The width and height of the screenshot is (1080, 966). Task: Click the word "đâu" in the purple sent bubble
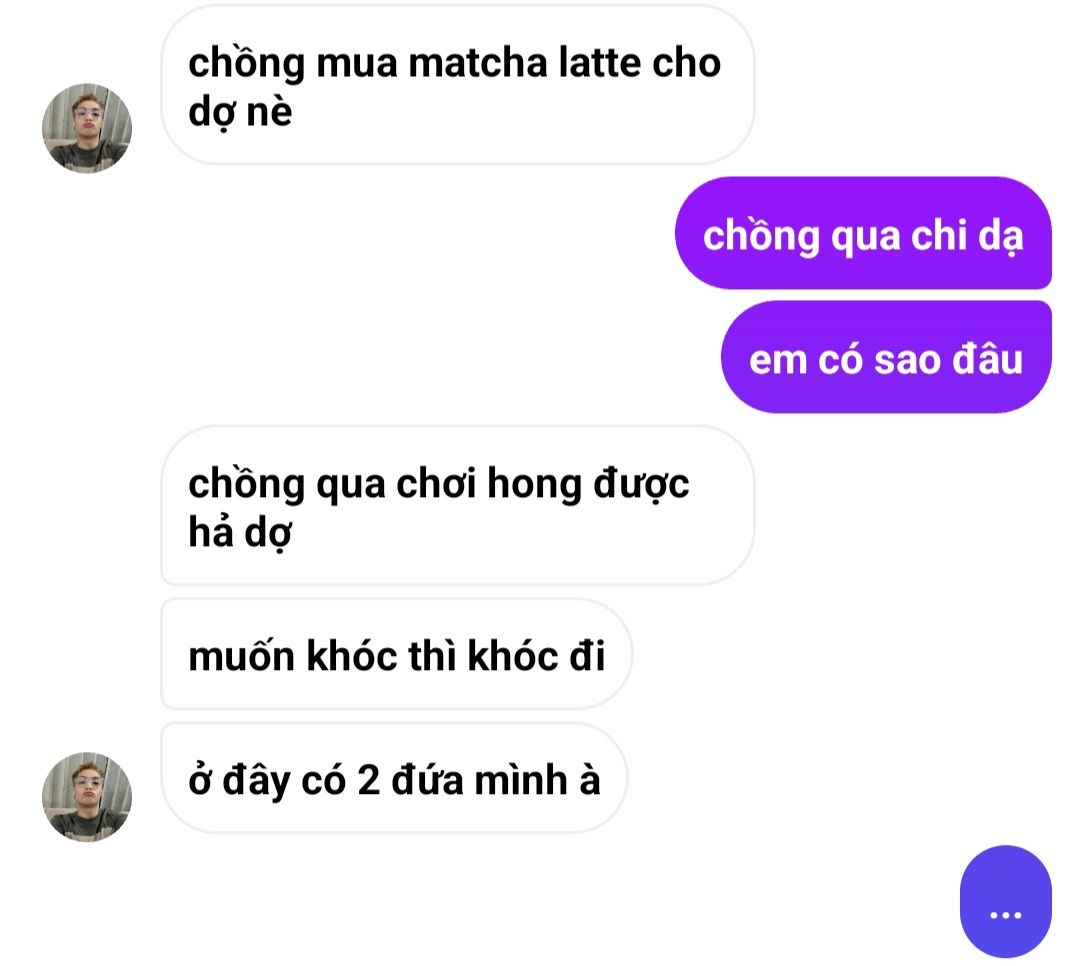(x=987, y=360)
